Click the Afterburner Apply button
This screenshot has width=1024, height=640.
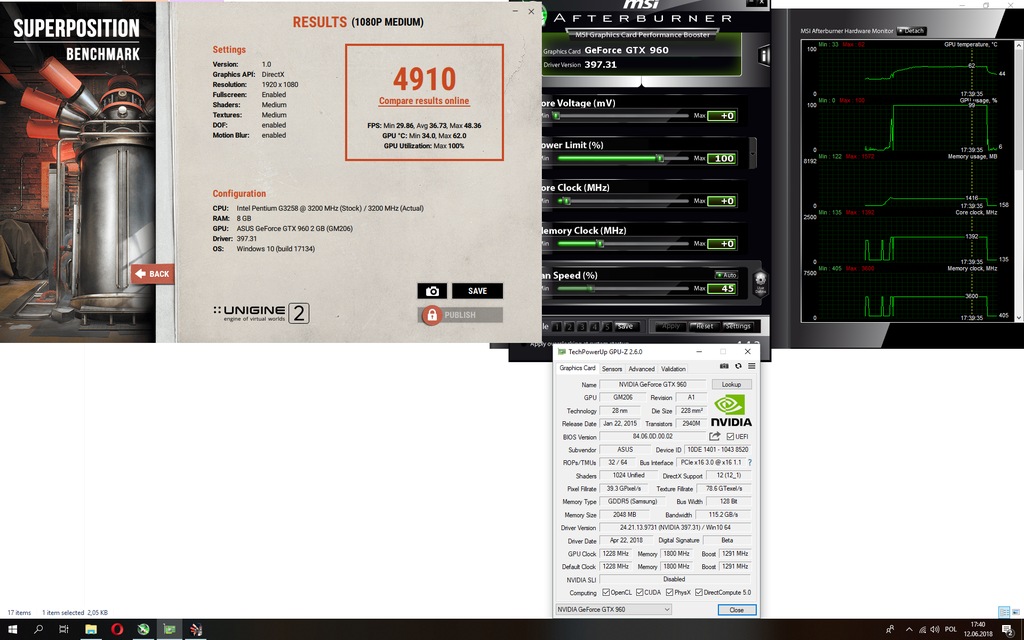coord(671,326)
